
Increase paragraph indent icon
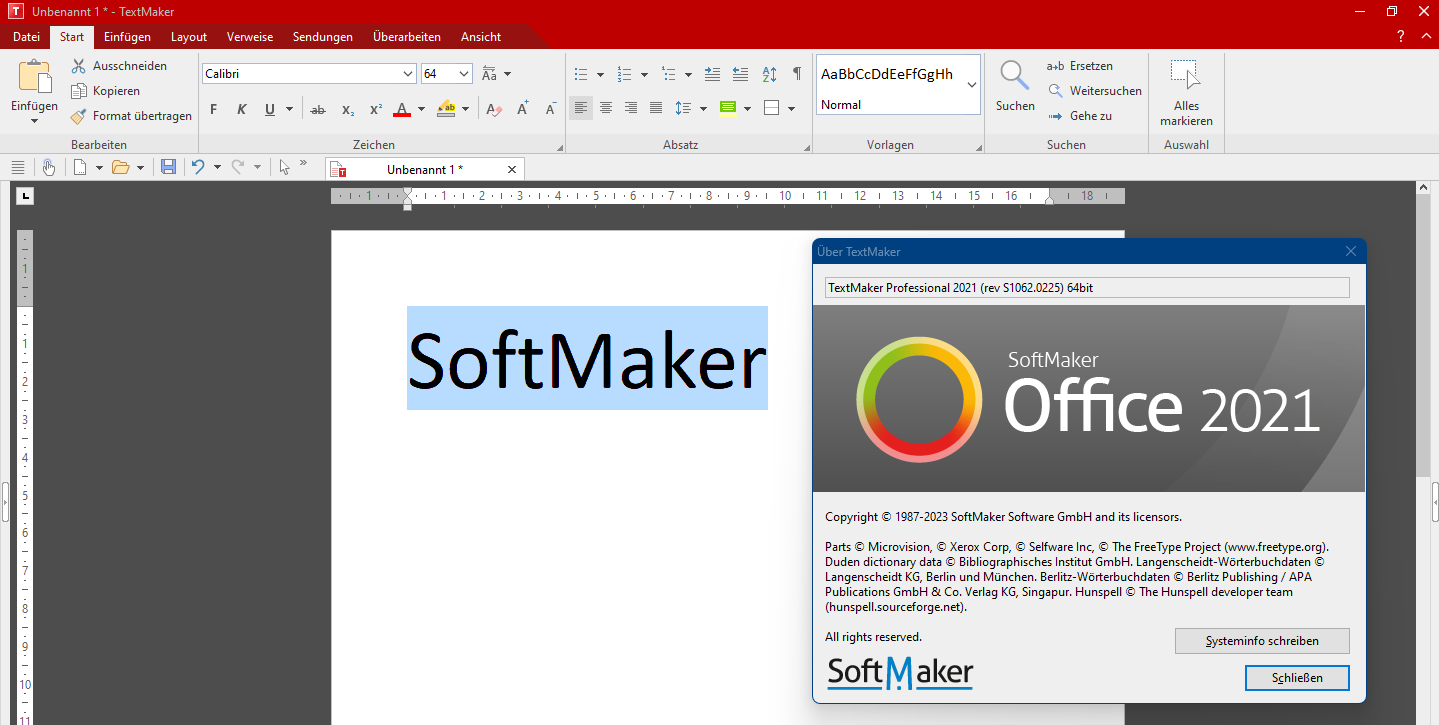(x=712, y=74)
